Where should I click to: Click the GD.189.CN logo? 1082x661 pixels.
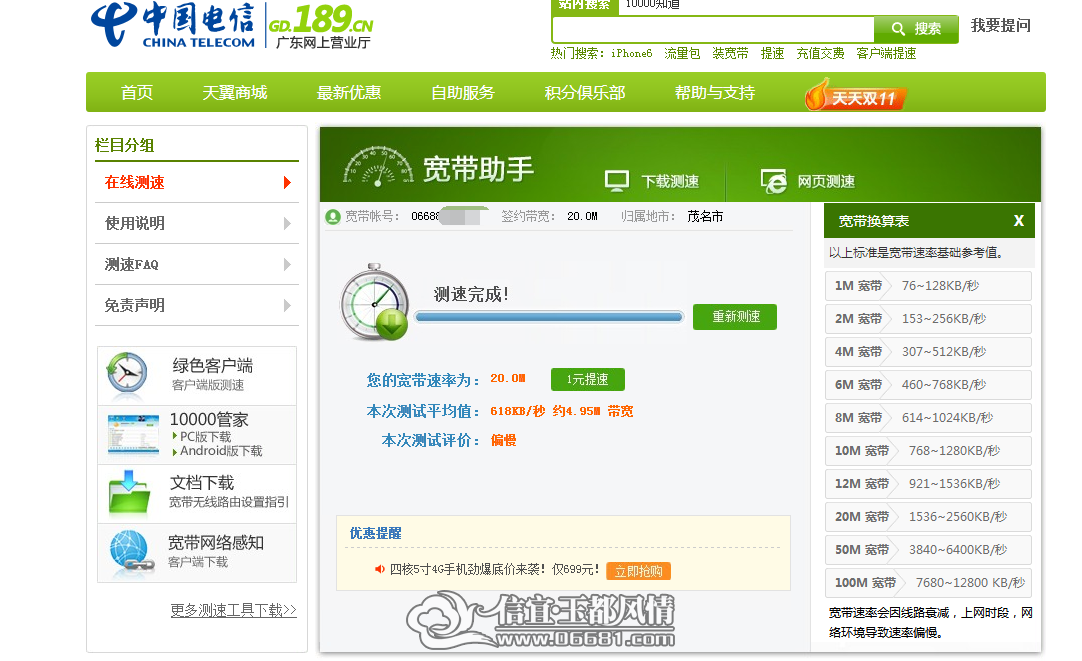(x=321, y=26)
